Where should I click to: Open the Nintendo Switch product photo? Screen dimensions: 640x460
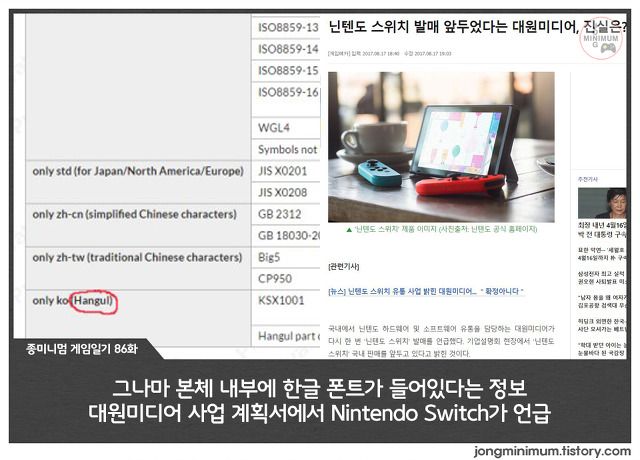(441, 147)
